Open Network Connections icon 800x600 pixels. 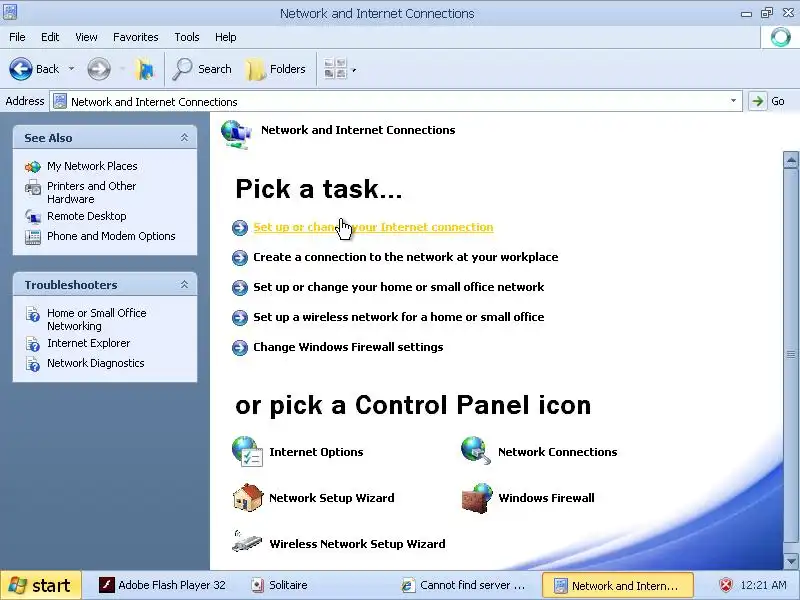[476, 451]
